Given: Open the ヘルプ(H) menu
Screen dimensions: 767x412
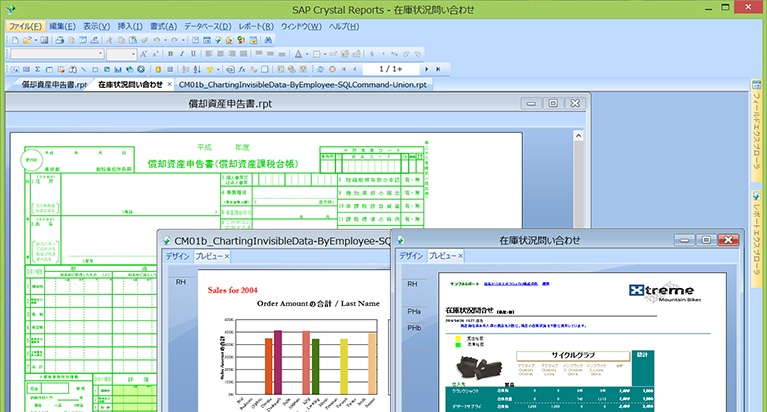Looking at the screenshot, I should (x=344, y=26).
